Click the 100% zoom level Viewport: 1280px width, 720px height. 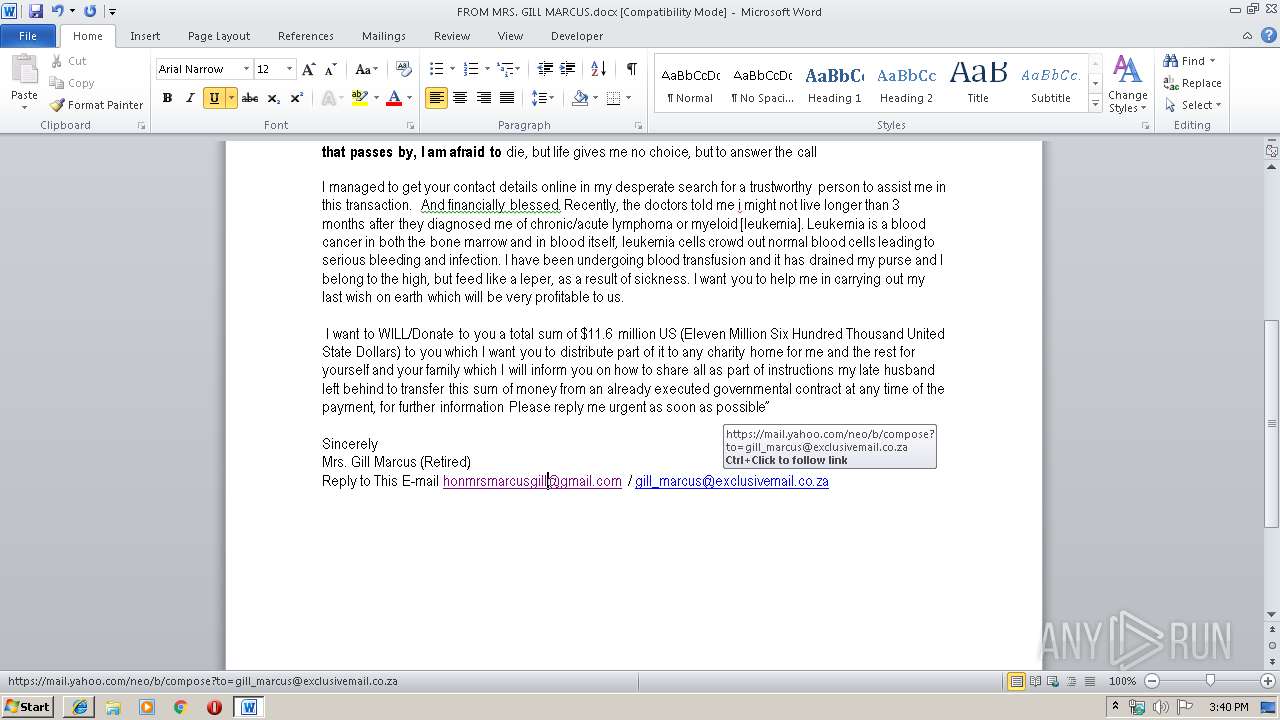click(x=1122, y=681)
